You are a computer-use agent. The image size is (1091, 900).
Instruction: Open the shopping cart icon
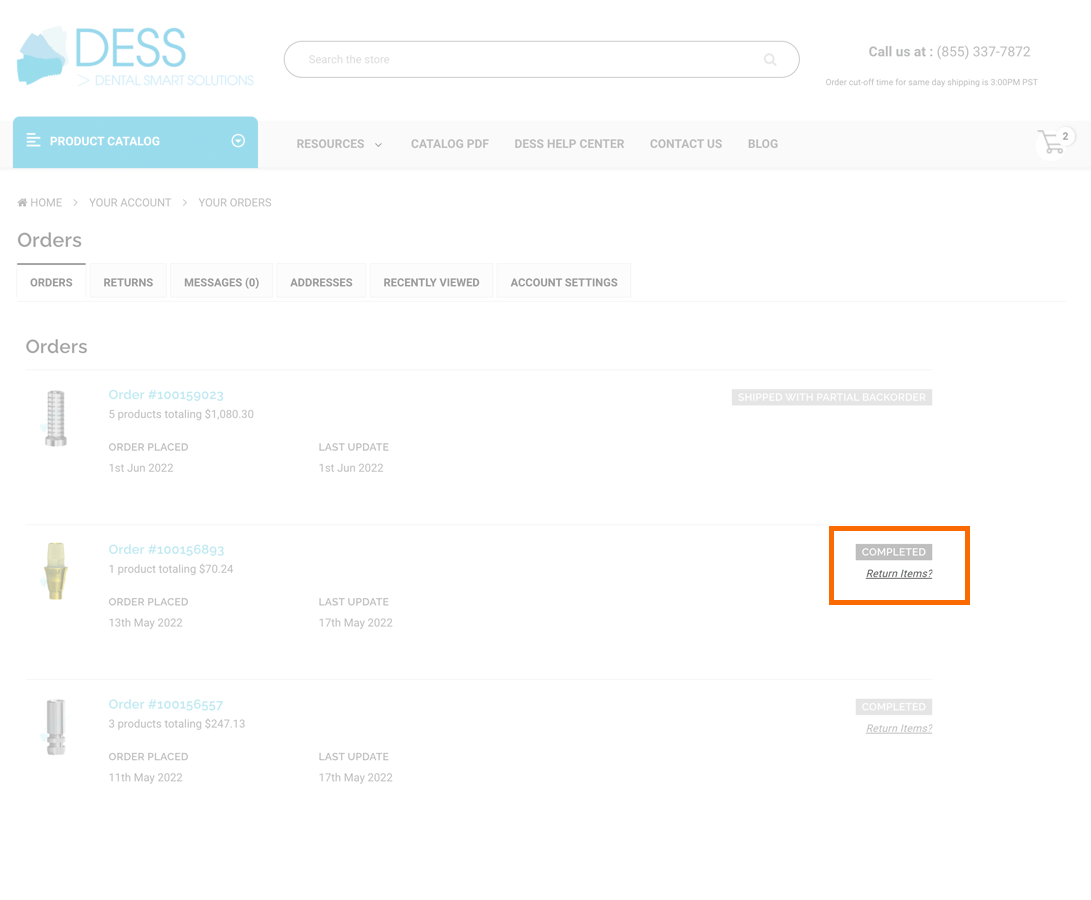click(x=1052, y=143)
